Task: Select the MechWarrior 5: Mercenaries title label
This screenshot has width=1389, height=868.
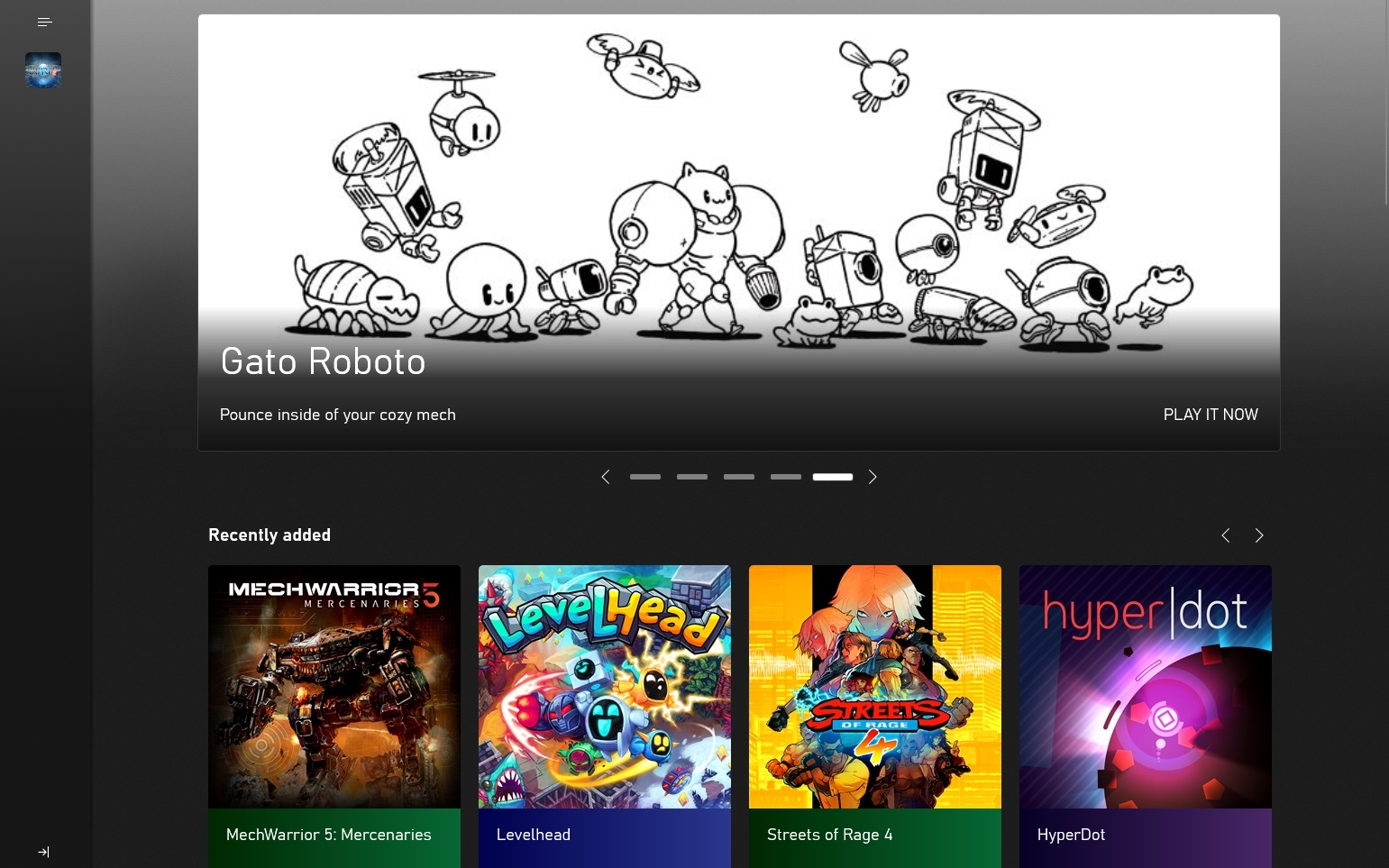Action: pyautogui.click(x=329, y=835)
